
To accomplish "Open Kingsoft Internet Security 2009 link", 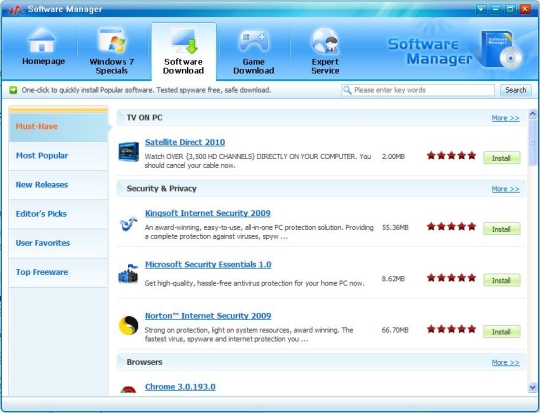I will pos(208,213).
